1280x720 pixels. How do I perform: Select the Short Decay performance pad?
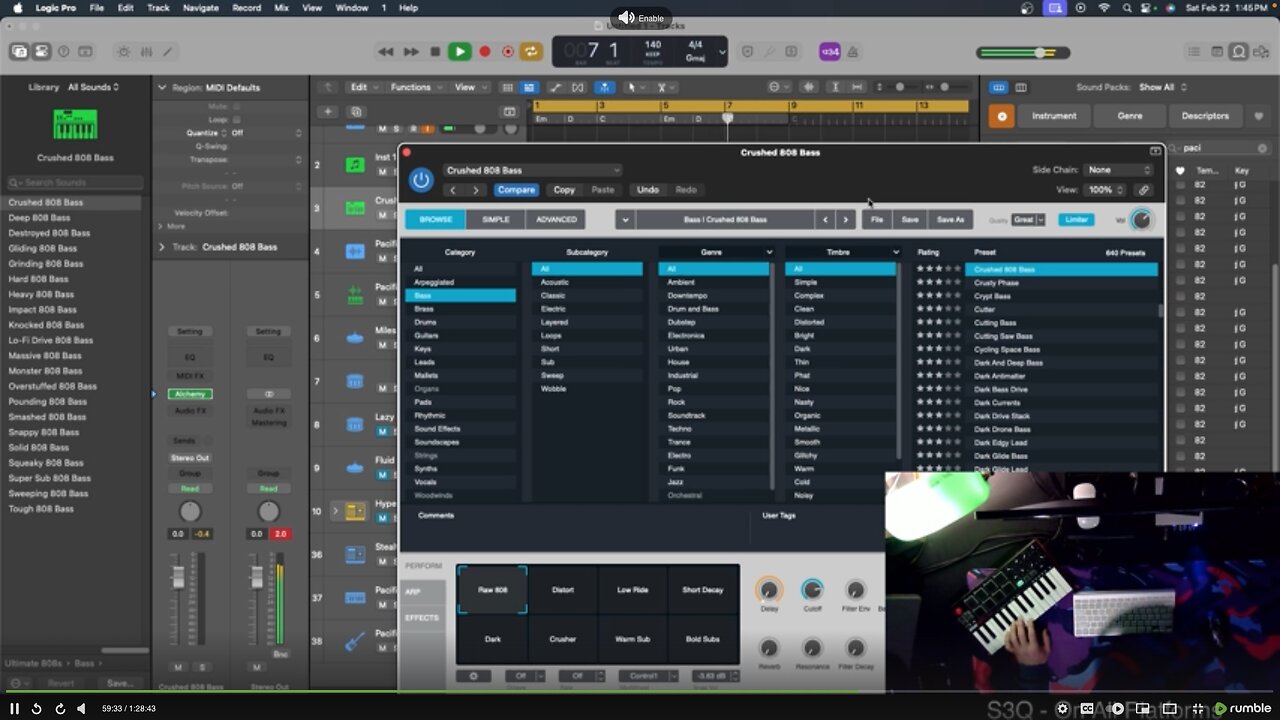pyautogui.click(x=703, y=590)
